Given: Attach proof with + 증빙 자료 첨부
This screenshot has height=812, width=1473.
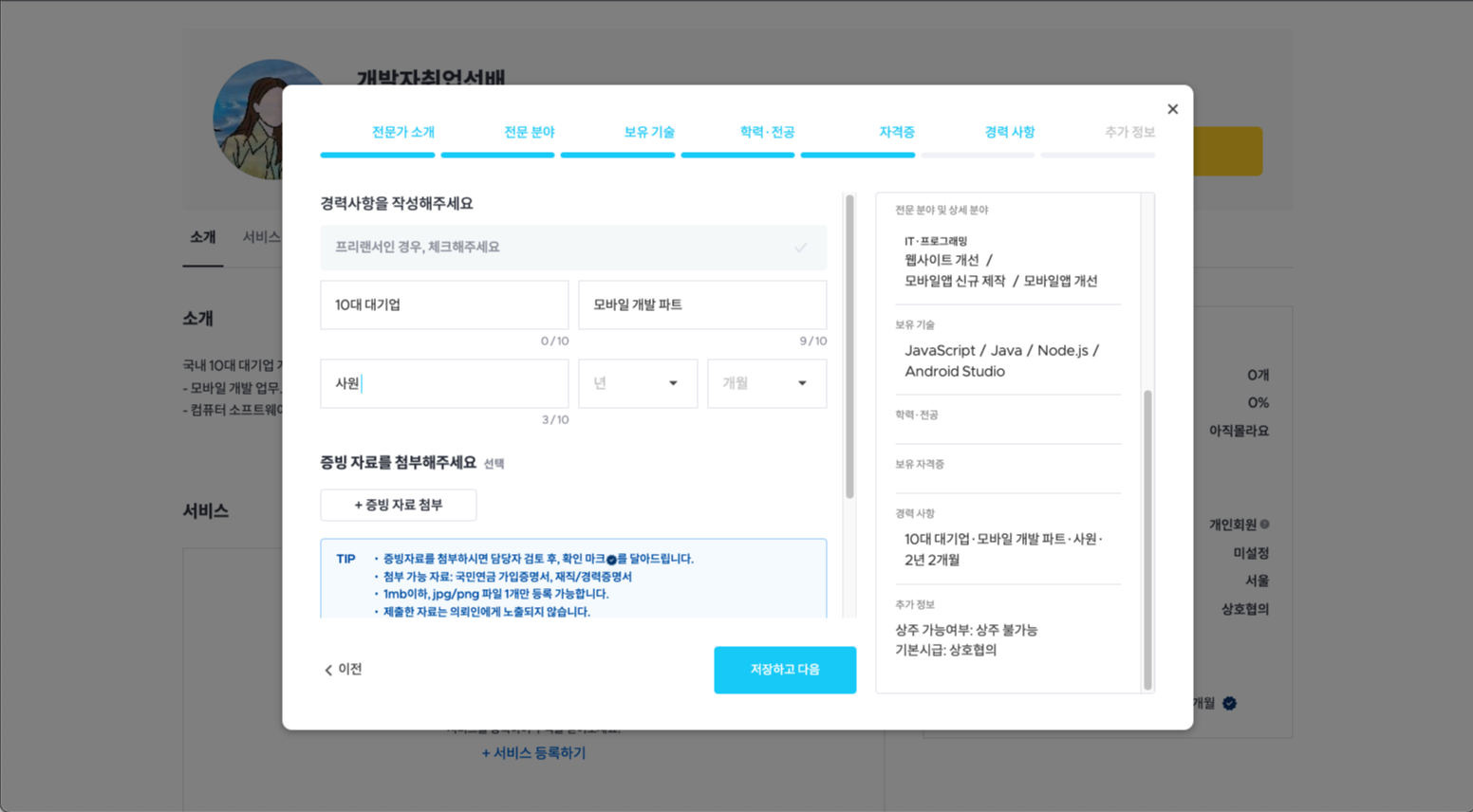Looking at the screenshot, I should point(399,505).
